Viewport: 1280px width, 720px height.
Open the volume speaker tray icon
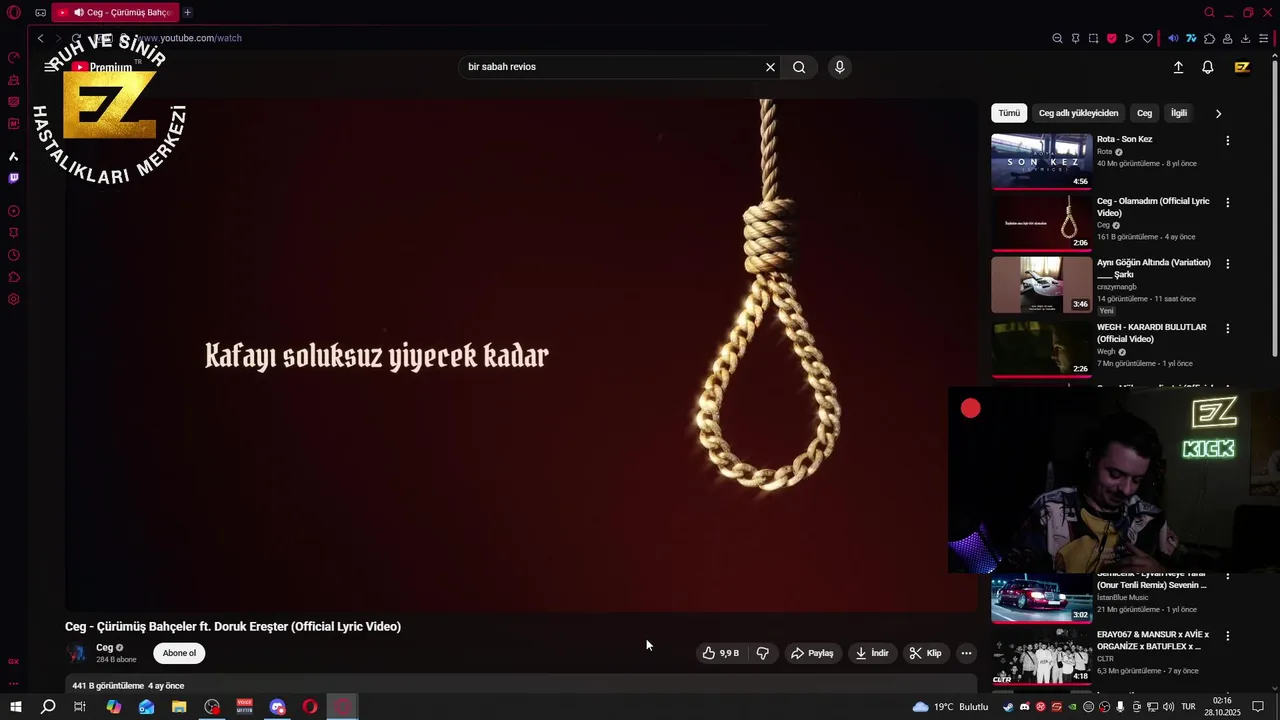pos(1168,707)
